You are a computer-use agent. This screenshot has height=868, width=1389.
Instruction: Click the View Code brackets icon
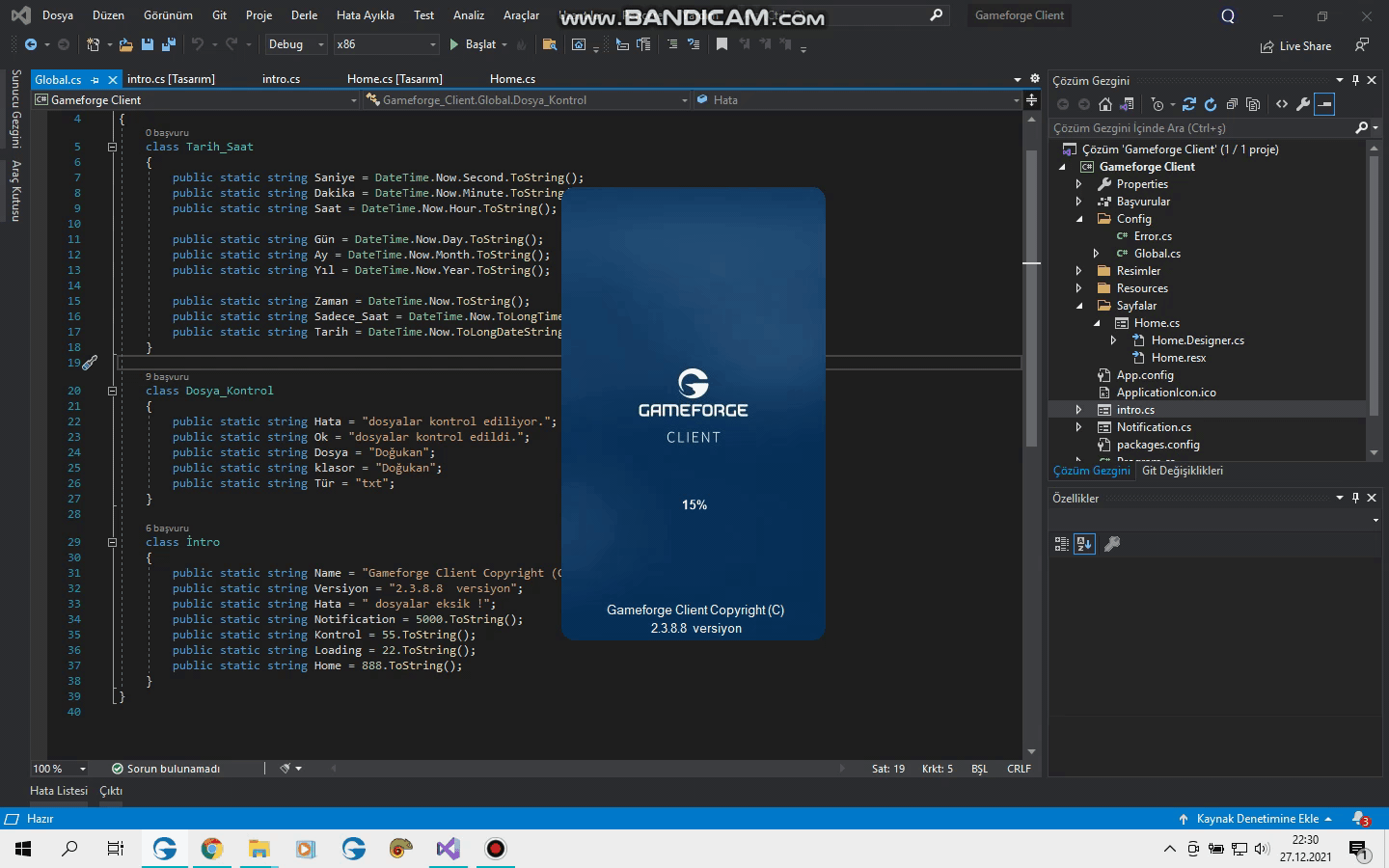[1282, 104]
